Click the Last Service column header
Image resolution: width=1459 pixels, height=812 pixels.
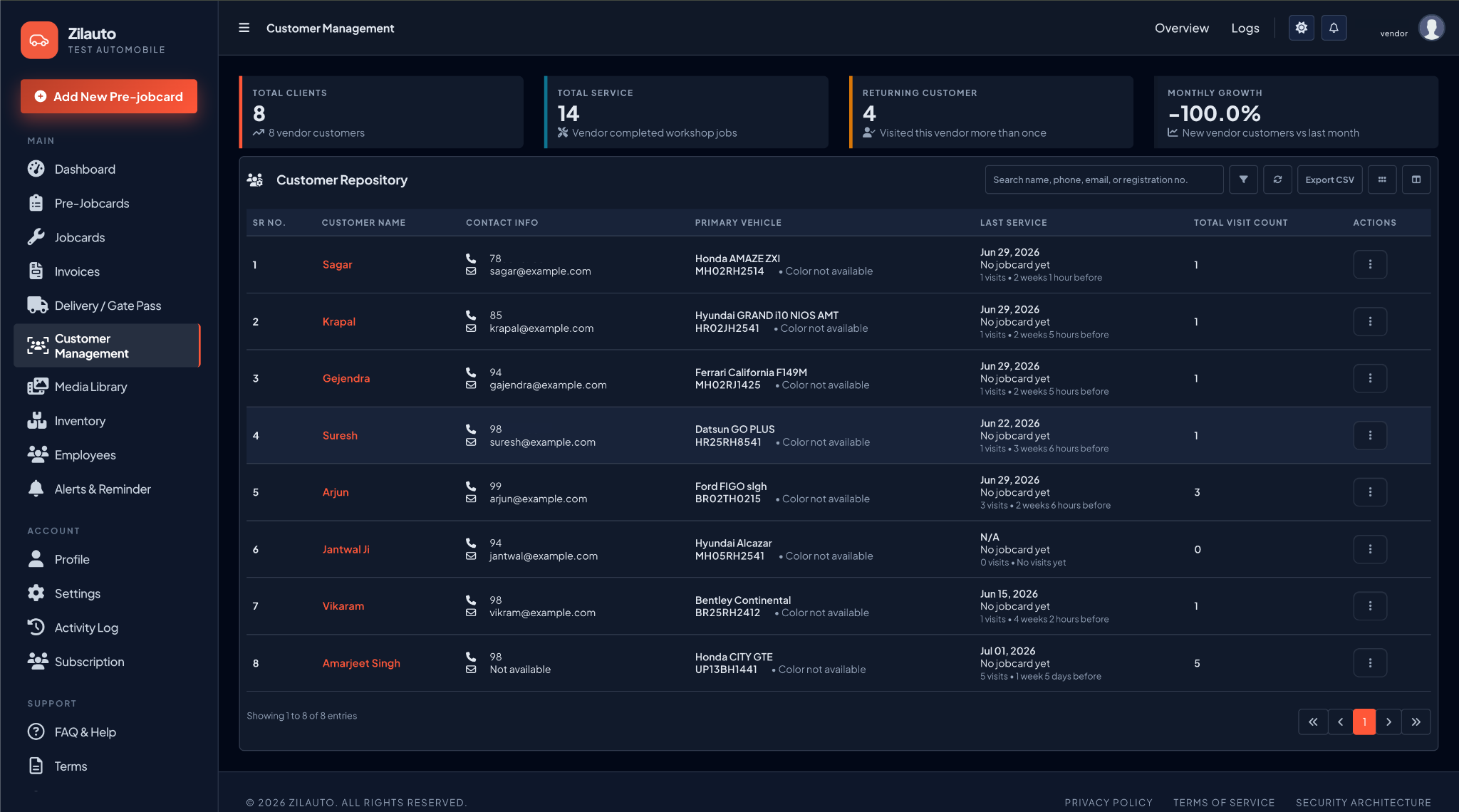pyautogui.click(x=1013, y=223)
